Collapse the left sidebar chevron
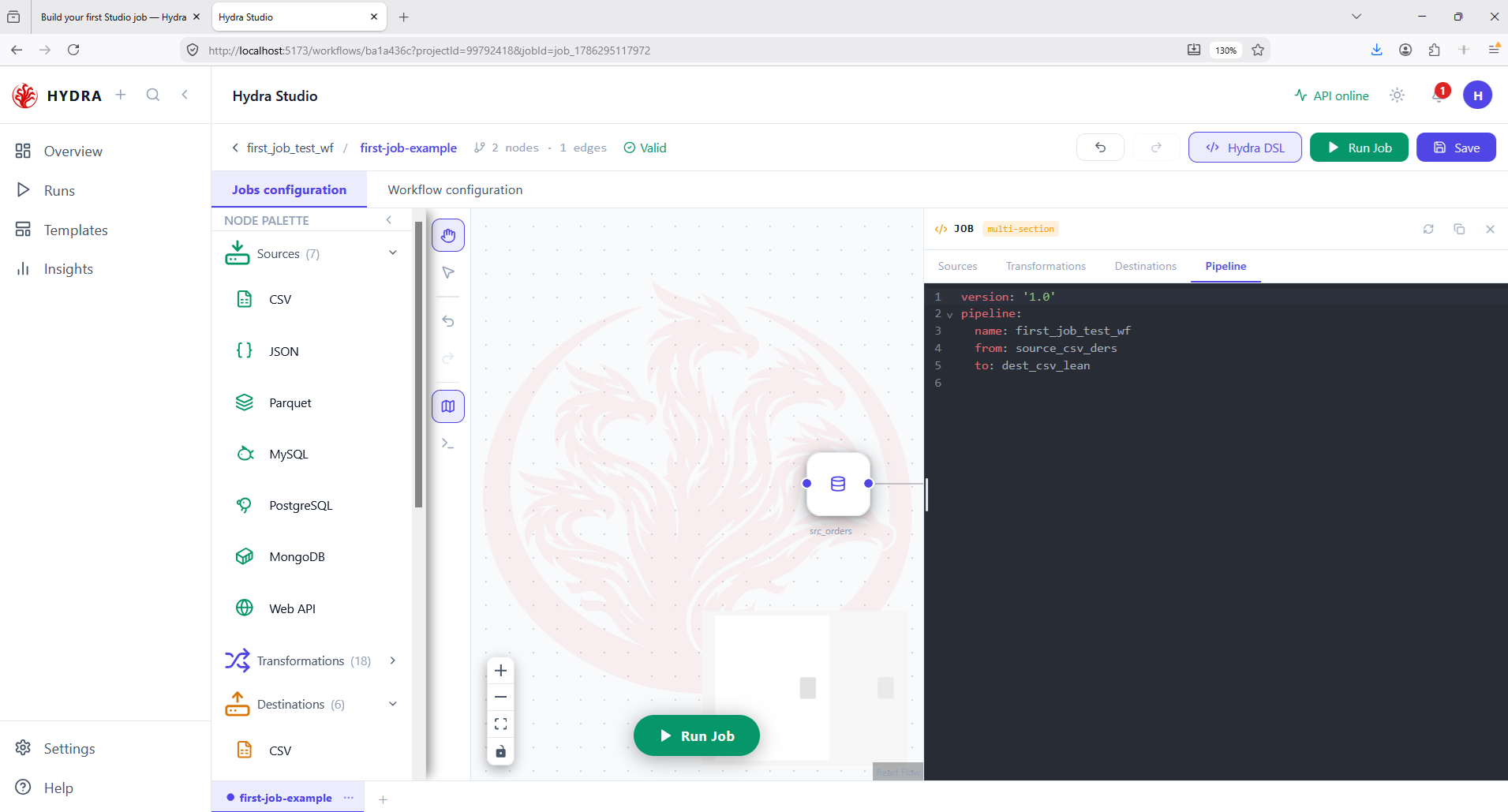Image resolution: width=1508 pixels, height=812 pixels. (x=185, y=95)
